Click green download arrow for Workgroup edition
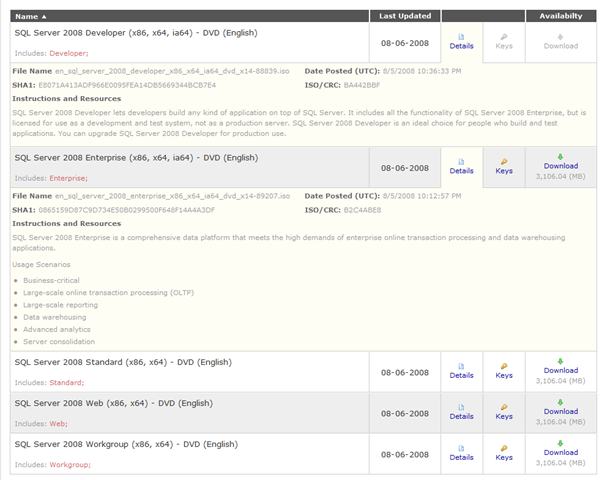 click(x=561, y=443)
